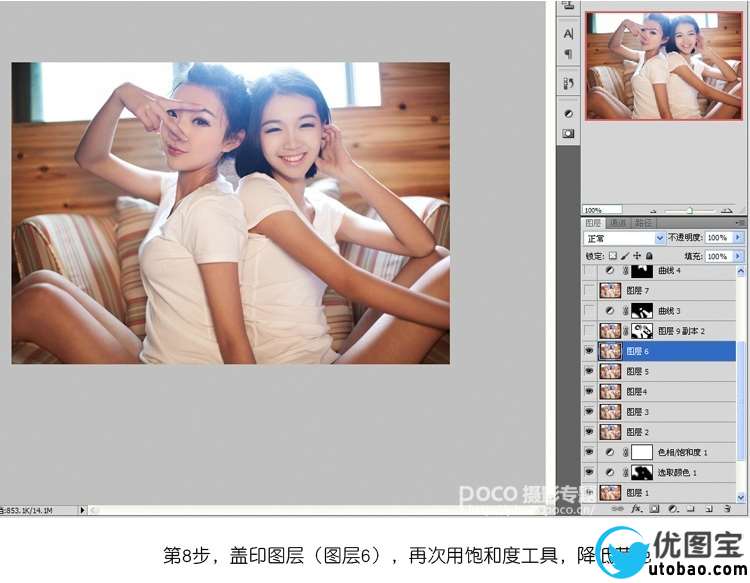
Task: Select the 色相/饱和度 1 white mask thumbnail
Action: [x=642, y=452]
